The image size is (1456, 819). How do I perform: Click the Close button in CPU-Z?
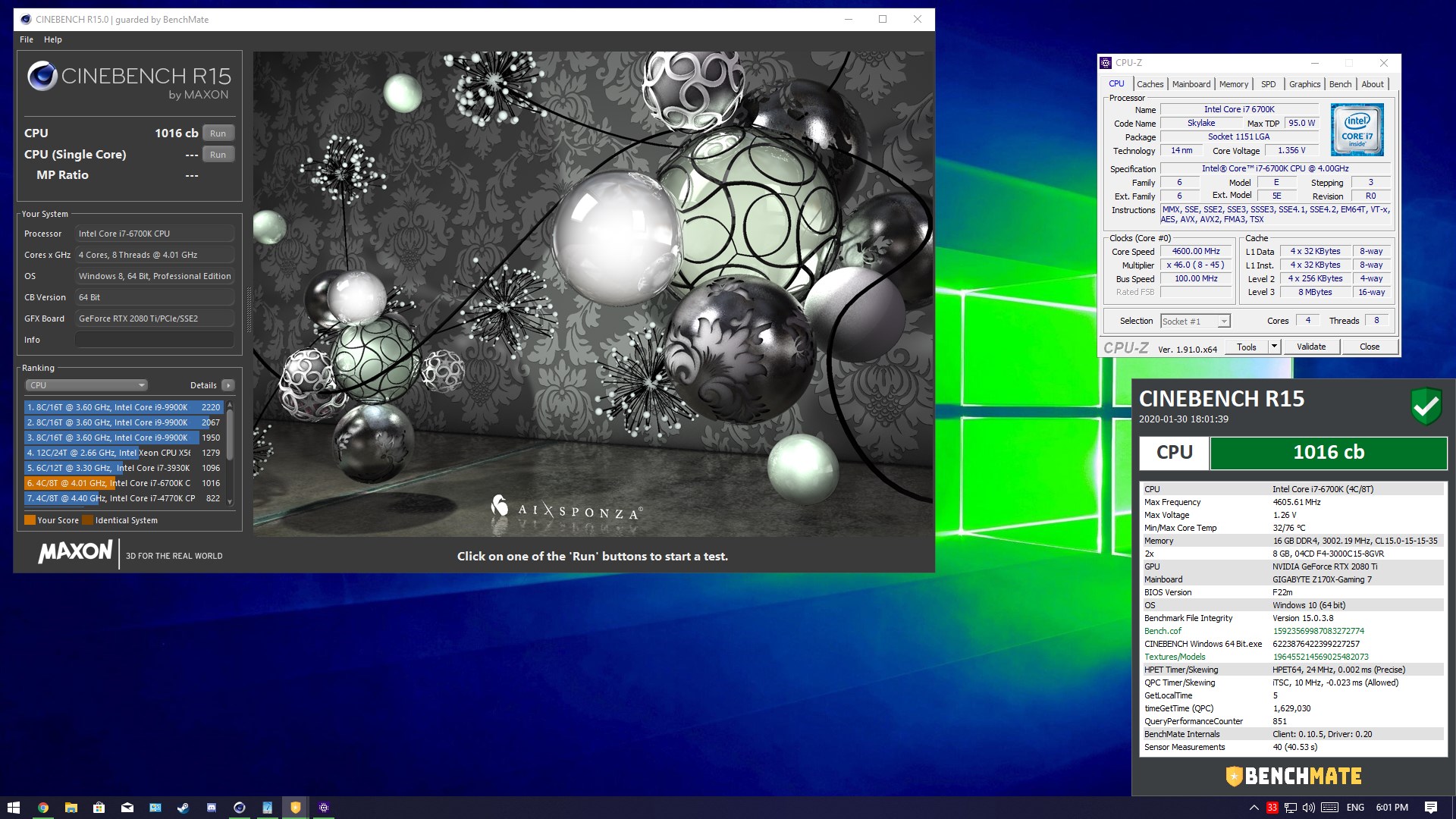pos(1370,347)
